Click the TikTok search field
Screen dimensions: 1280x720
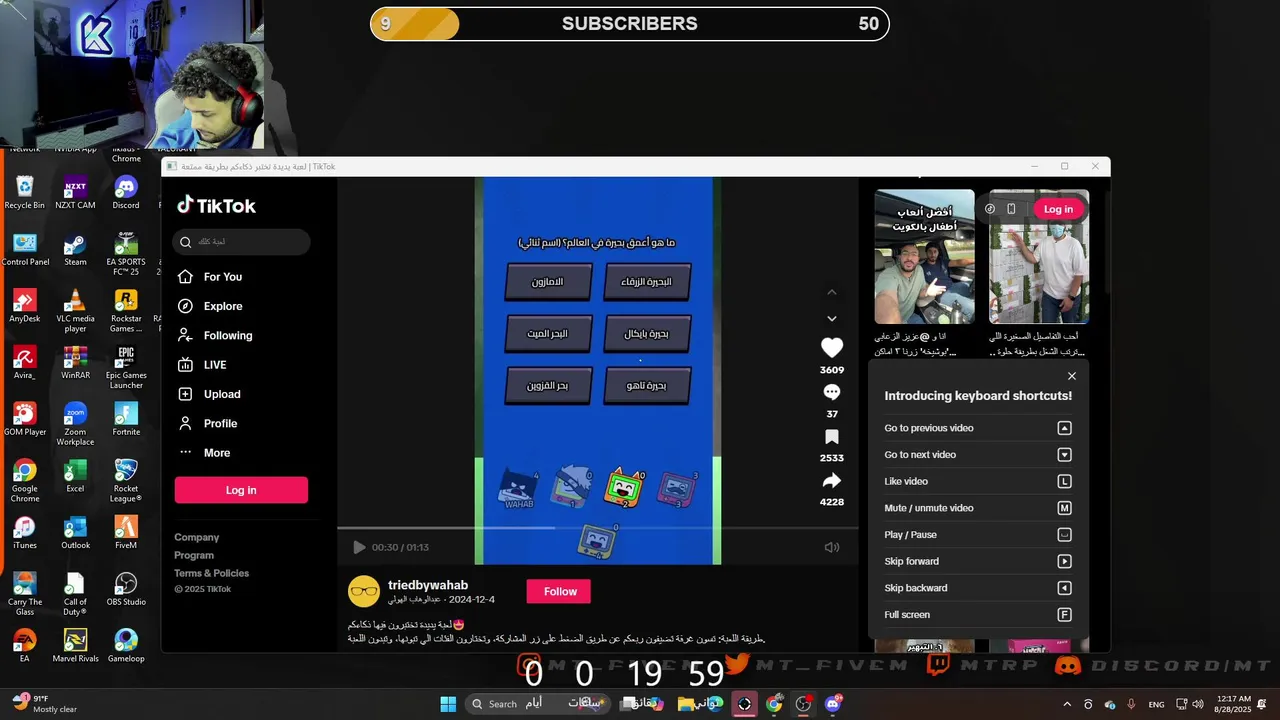click(241, 242)
